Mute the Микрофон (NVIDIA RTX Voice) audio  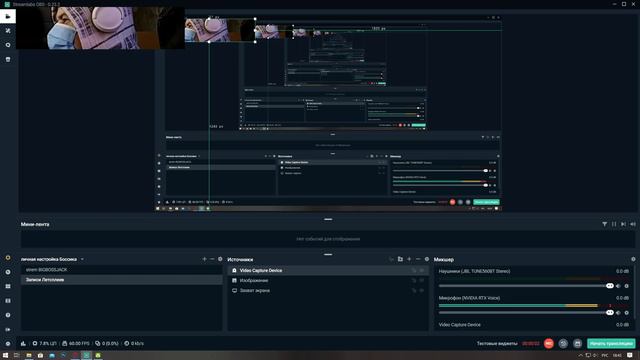618,313
